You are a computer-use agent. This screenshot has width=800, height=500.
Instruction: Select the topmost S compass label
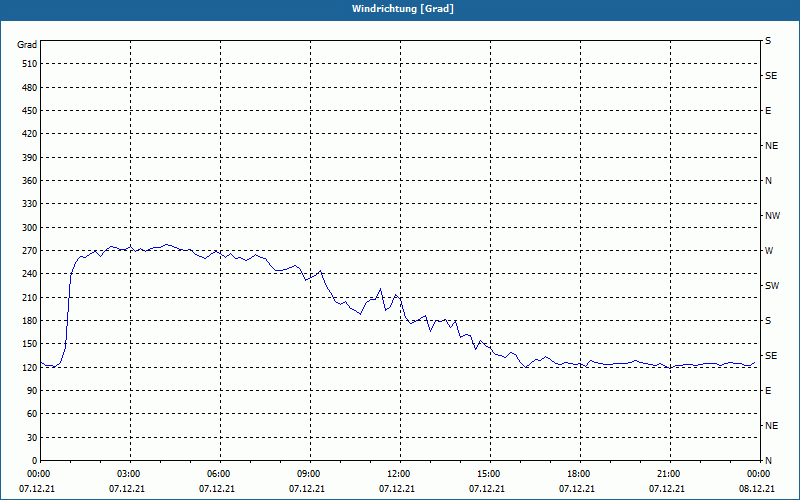click(768, 41)
